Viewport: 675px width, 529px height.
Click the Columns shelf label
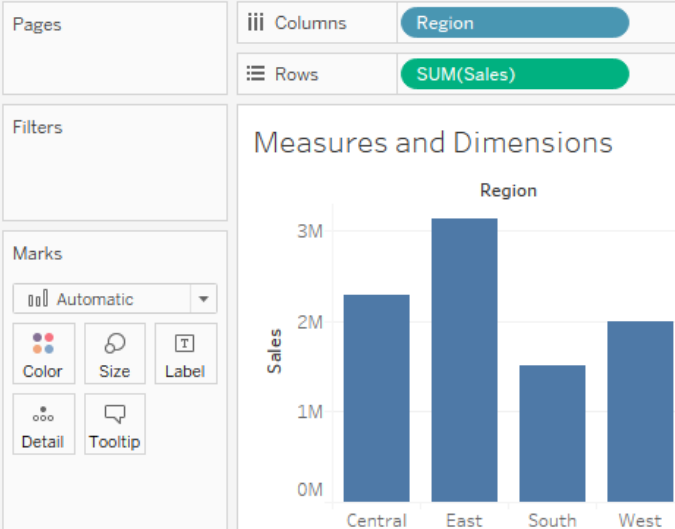[x=310, y=23]
